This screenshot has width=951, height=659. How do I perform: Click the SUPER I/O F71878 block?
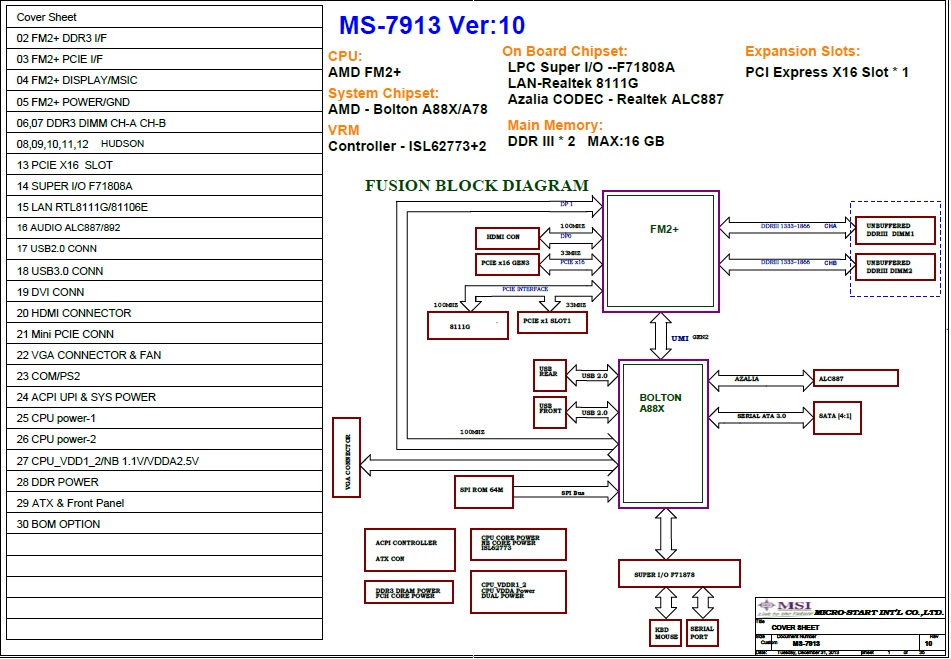(x=676, y=574)
